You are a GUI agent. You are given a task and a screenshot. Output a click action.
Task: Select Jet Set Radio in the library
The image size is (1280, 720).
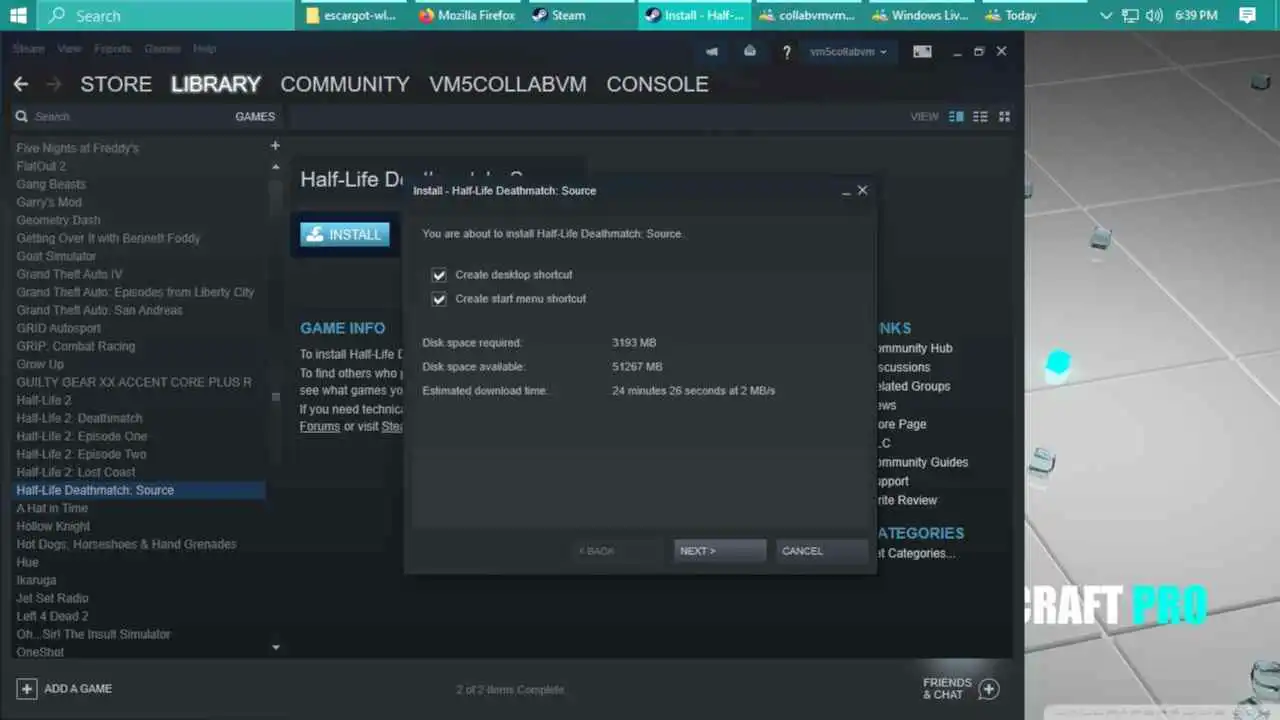pos(52,598)
